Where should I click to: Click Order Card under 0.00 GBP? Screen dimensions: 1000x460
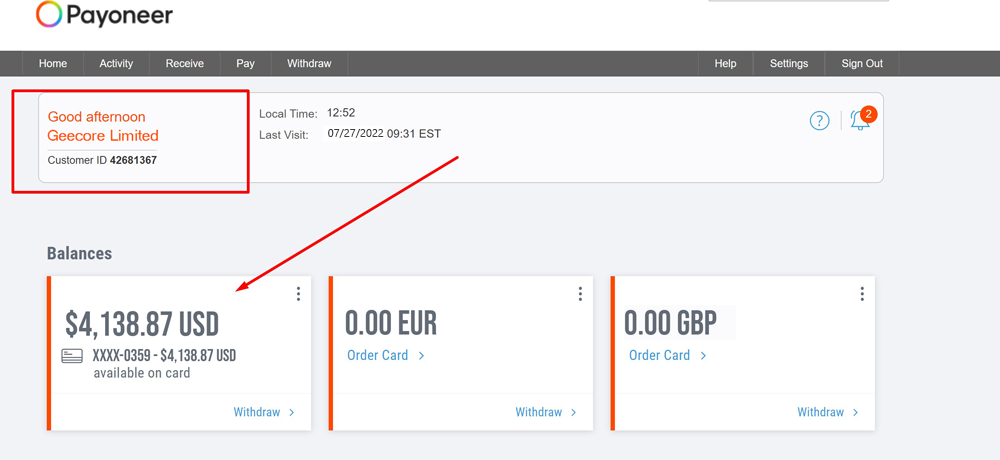pyautogui.click(x=668, y=355)
